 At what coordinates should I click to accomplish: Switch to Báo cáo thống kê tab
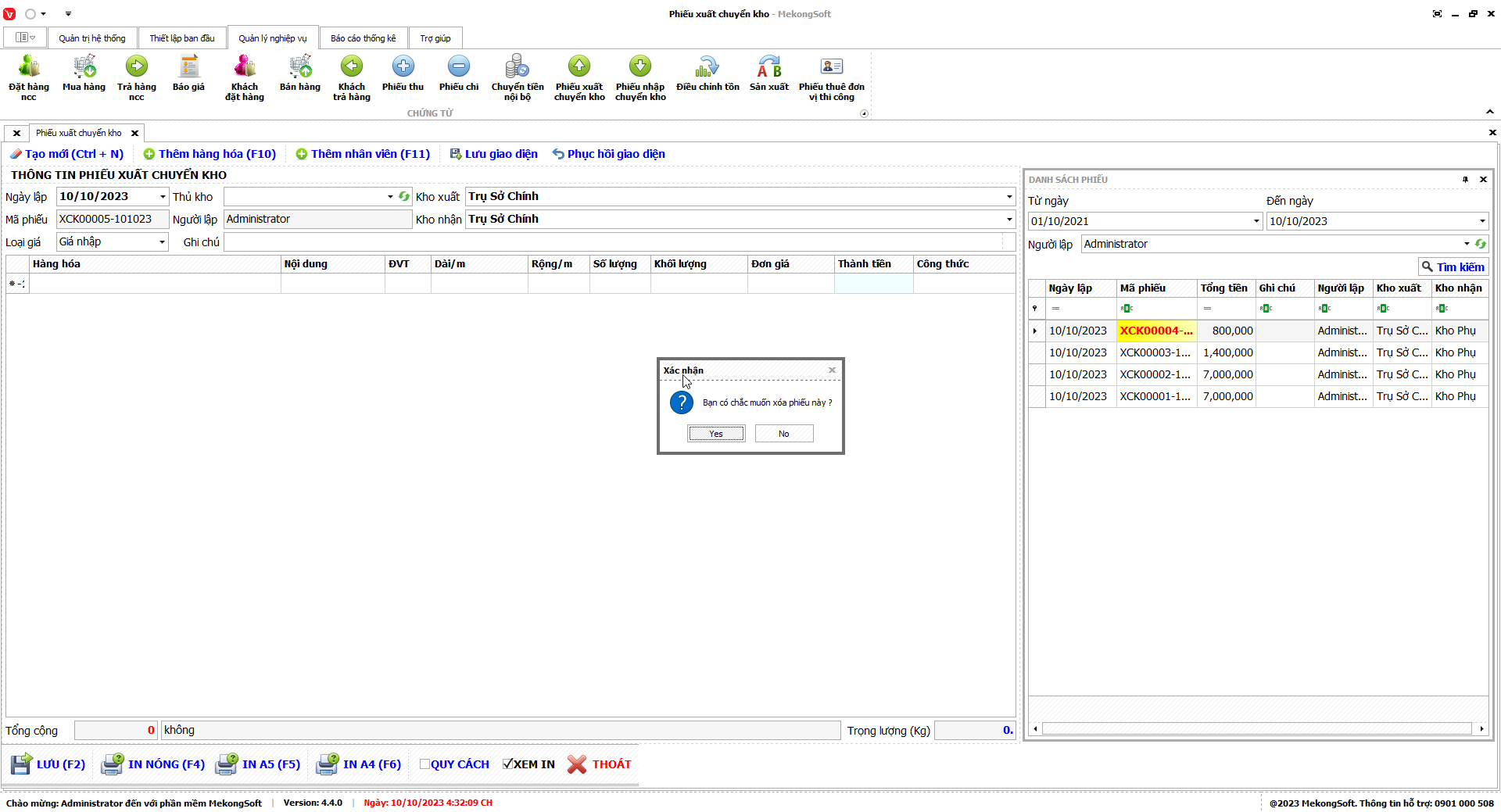(x=363, y=38)
